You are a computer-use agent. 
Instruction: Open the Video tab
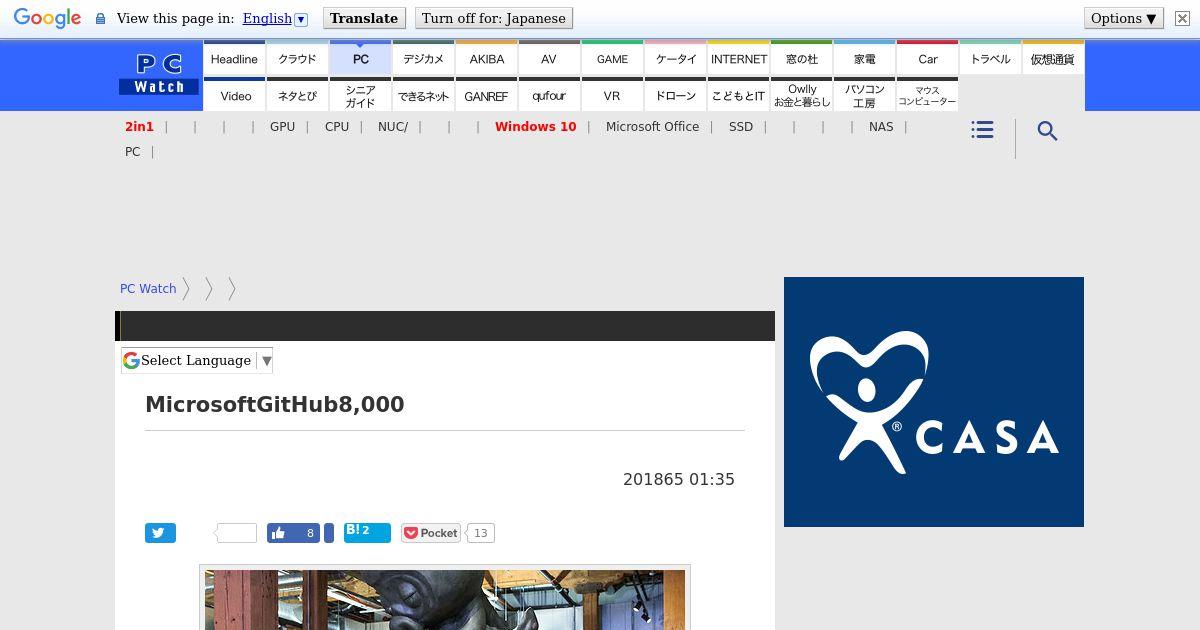pyautogui.click(x=234, y=95)
